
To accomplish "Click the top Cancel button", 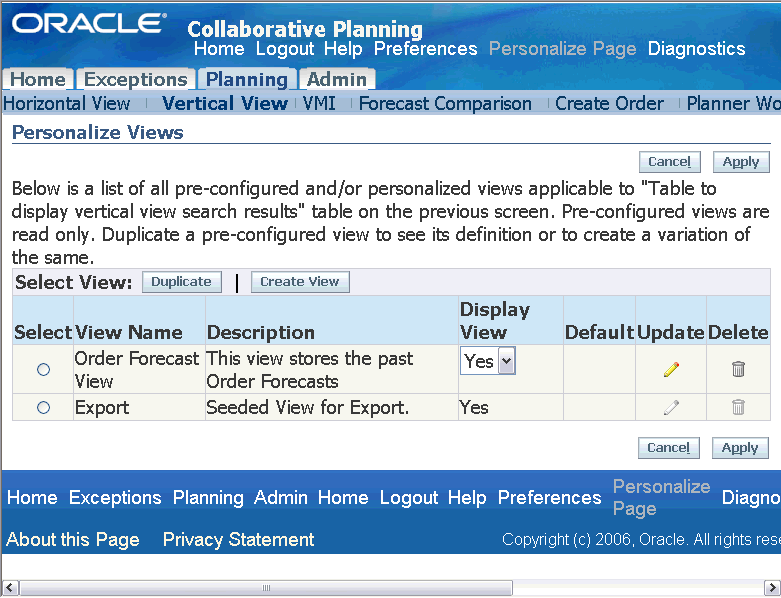I will pyautogui.click(x=669, y=162).
